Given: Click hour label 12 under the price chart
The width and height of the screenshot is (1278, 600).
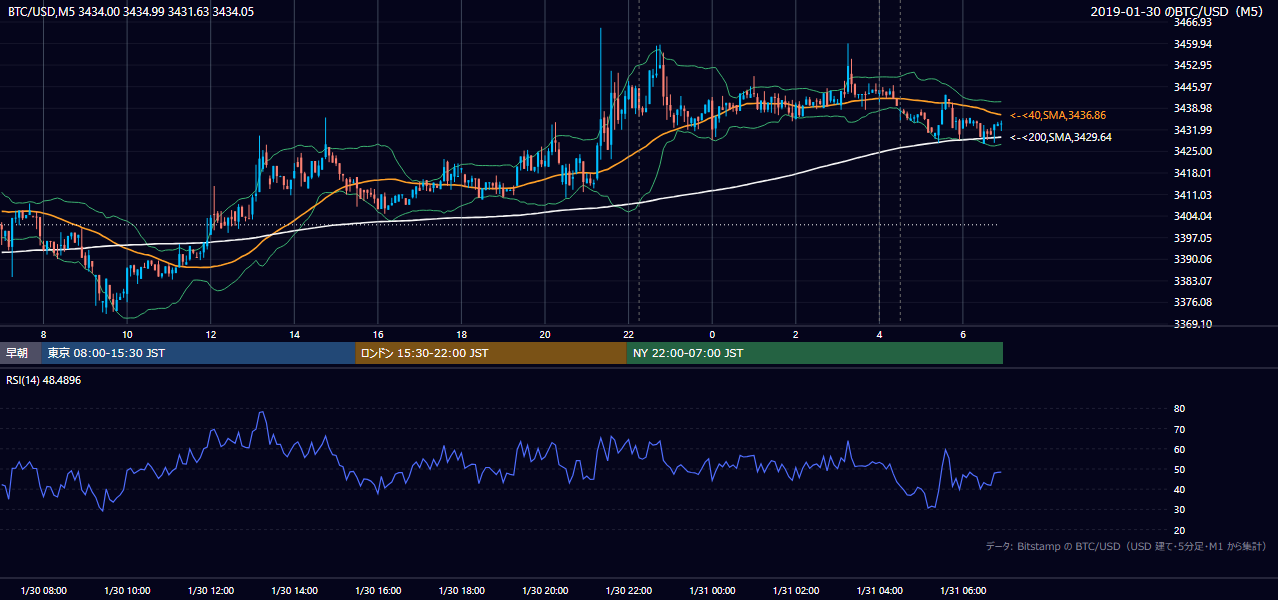Looking at the screenshot, I should coord(210,334).
